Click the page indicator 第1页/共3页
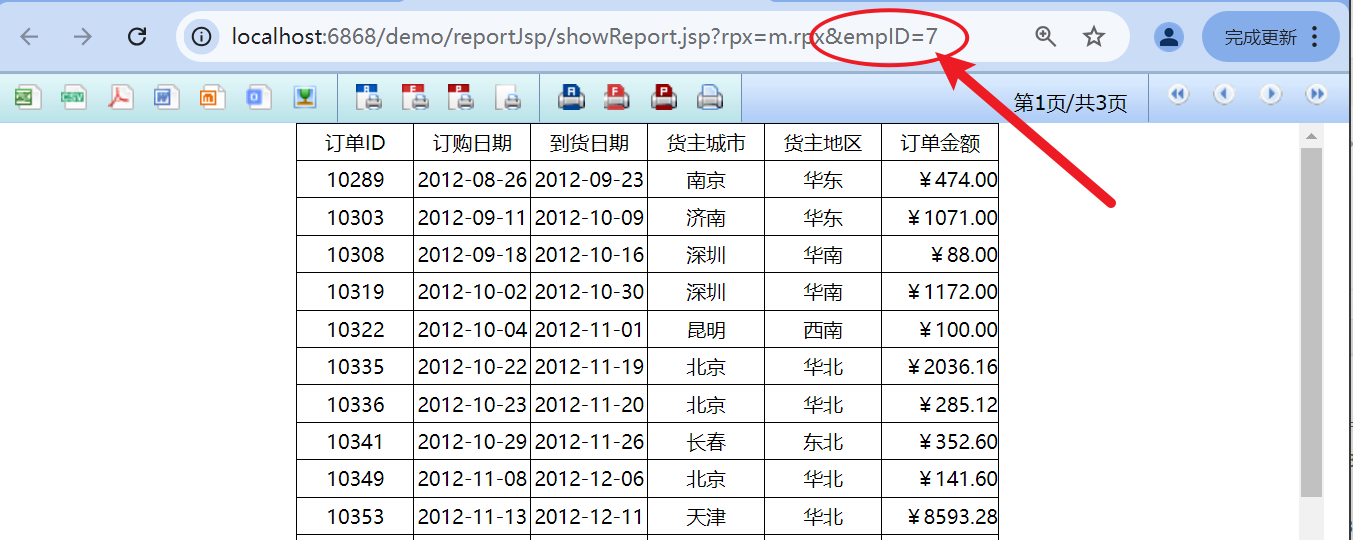The image size is (1353, 540). click(1070, 103)
